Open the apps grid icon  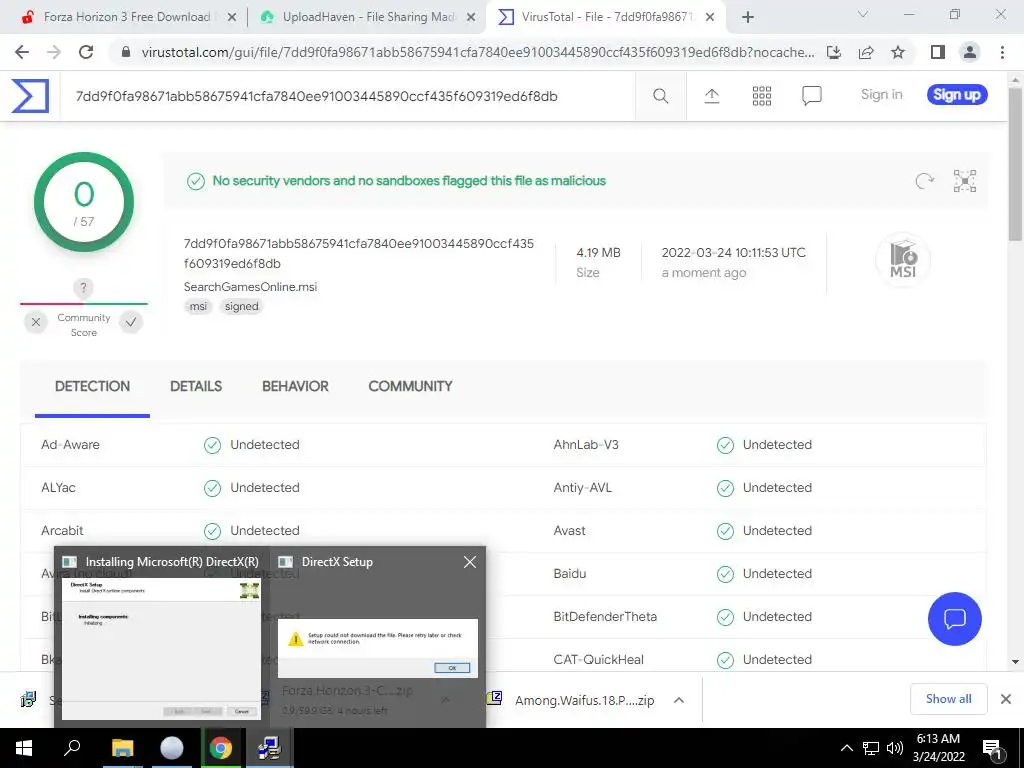click(761, 97)
